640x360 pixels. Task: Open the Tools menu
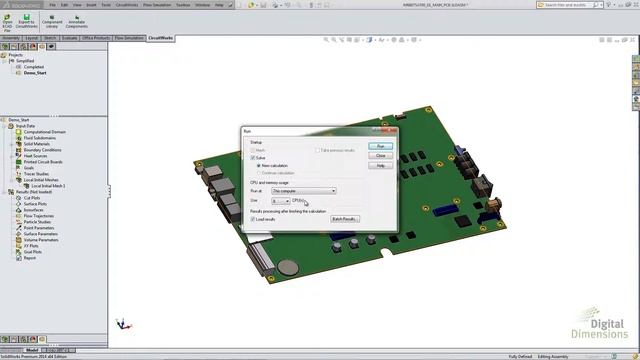pos(106,5)
